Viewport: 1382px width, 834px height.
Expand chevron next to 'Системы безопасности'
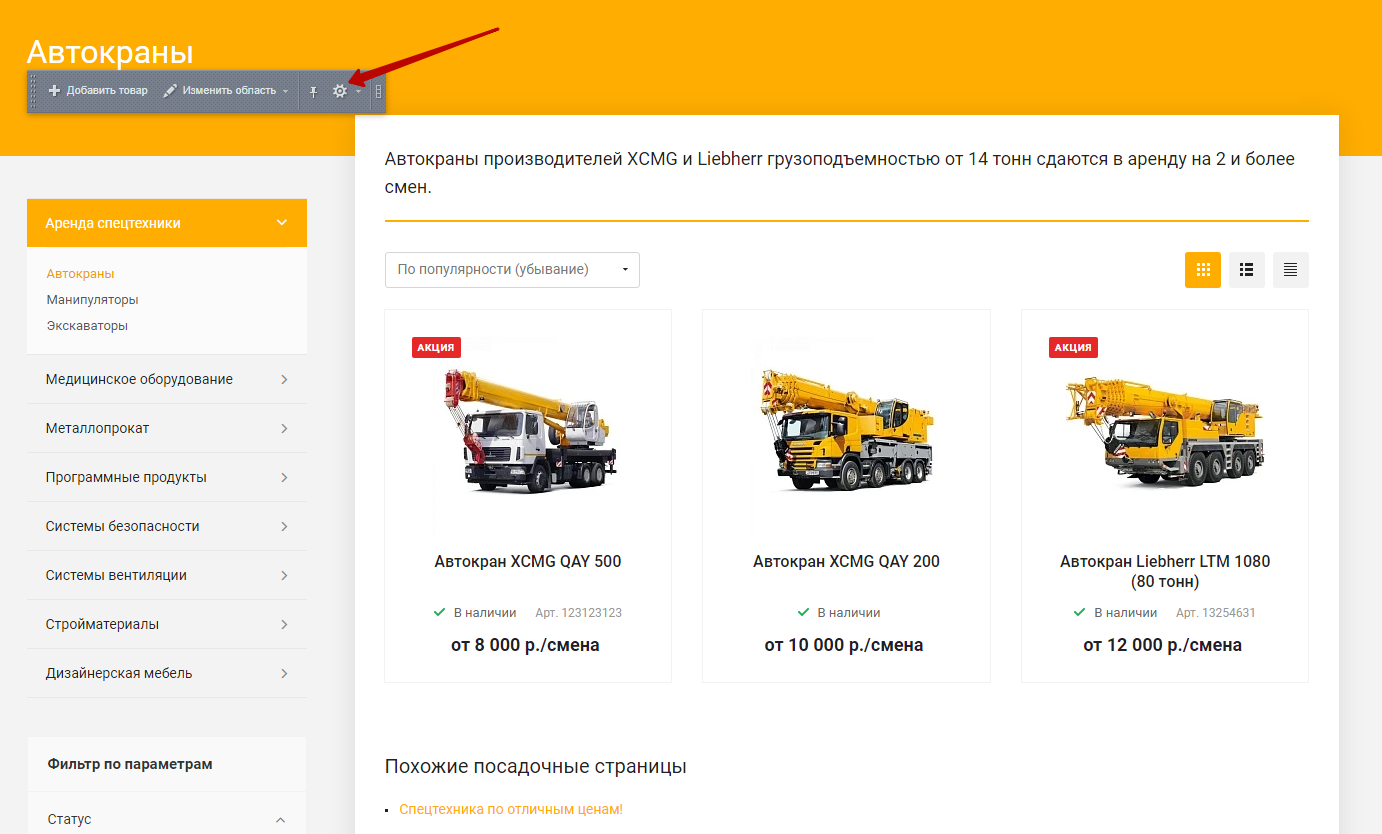coord(284,527)
